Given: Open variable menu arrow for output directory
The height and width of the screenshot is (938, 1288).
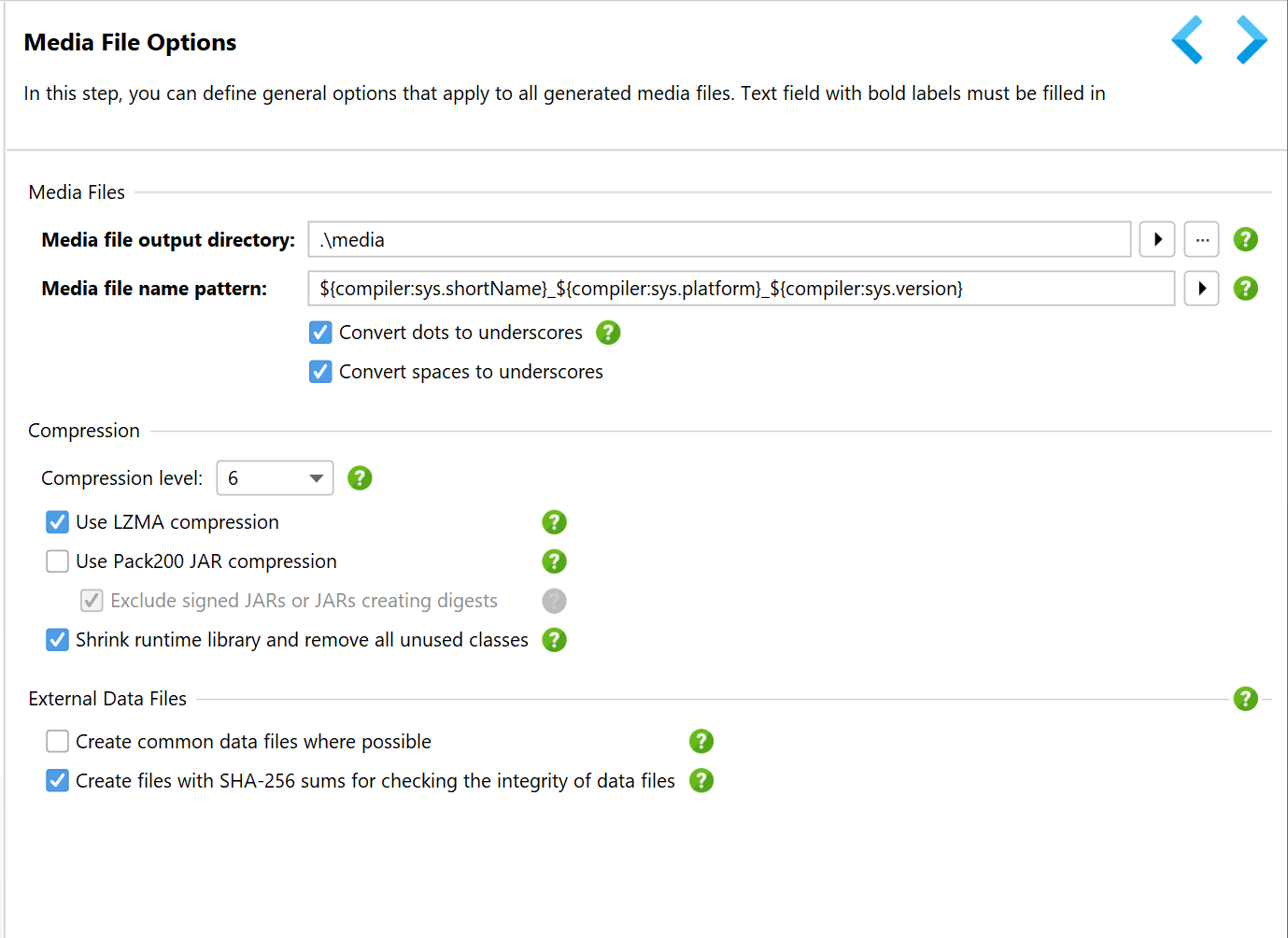Looking at the screenshot, I should 1157,239.
